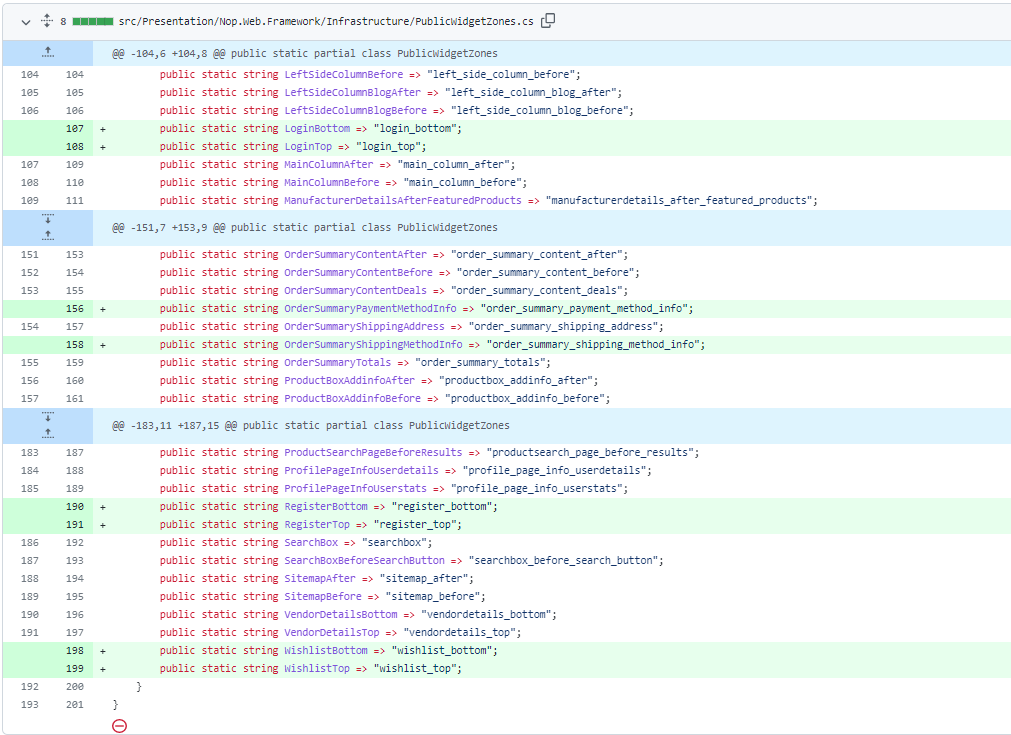Viewport: 1011px width, 735px height.
Task: Expand up arrow before -151,7 hunk
Action: pos(48,236)
